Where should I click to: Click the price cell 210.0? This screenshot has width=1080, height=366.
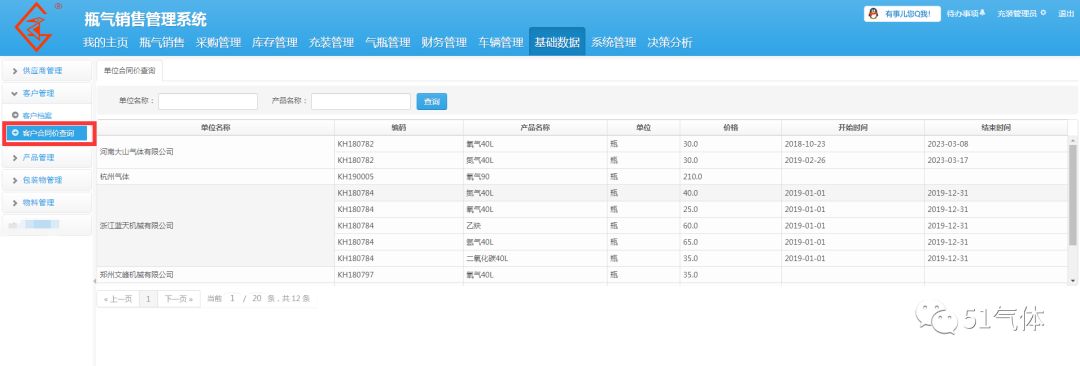coord(731,176)
